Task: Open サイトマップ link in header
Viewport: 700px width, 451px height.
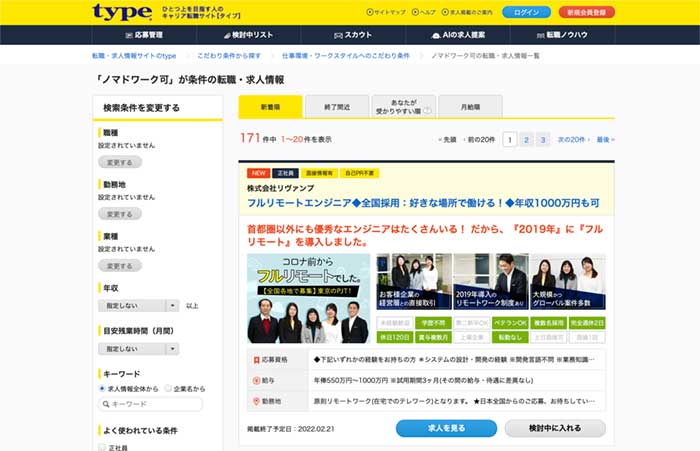Action: tap(386, 13)
